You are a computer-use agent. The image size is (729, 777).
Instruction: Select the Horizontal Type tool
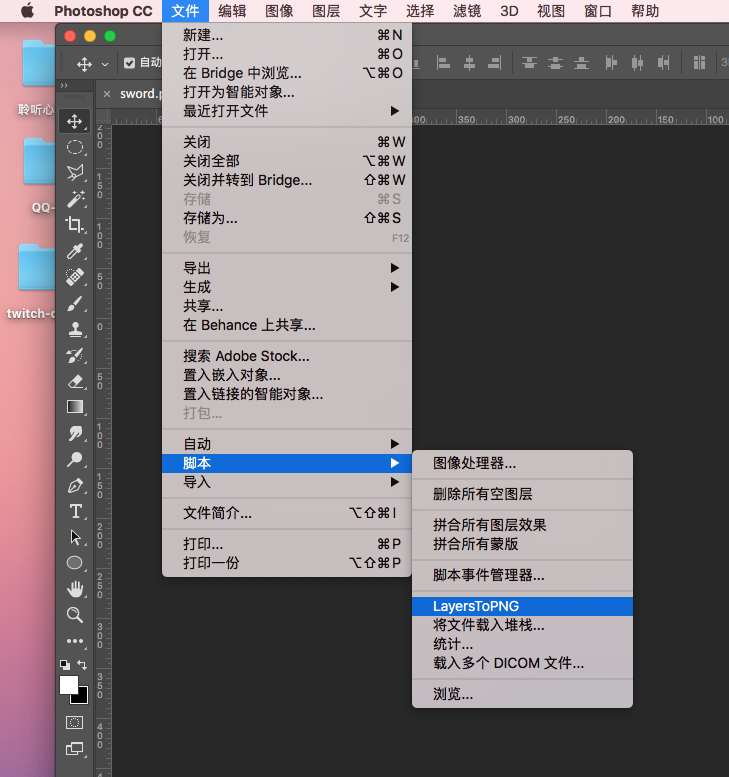(75, 511)
